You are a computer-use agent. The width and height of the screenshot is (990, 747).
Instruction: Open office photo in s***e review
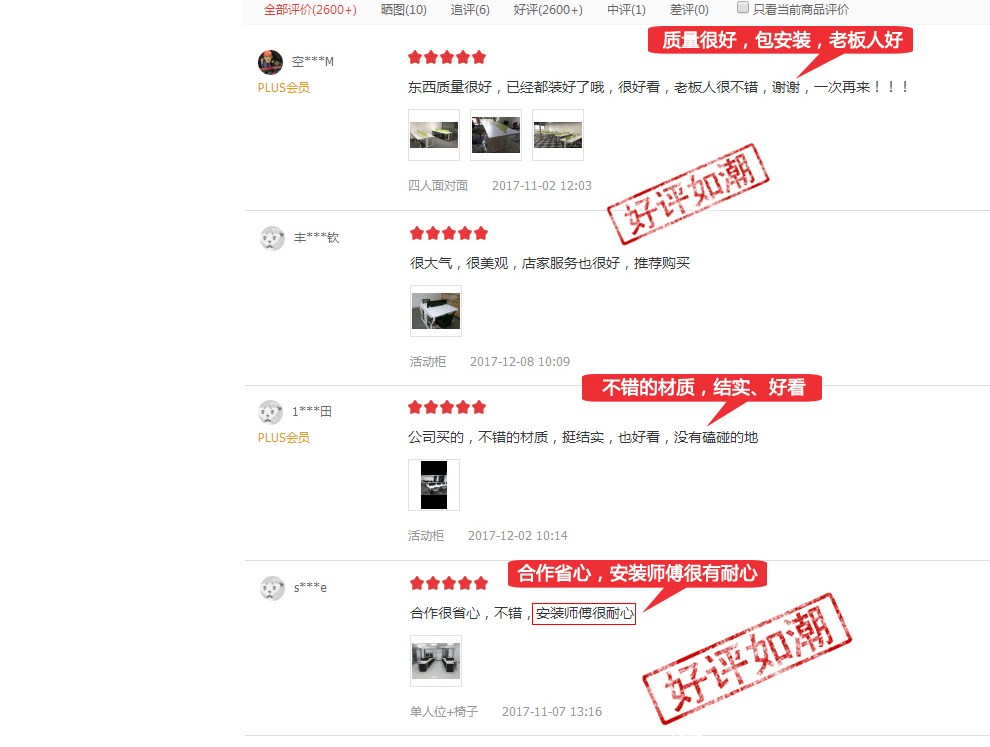[436, 660]
